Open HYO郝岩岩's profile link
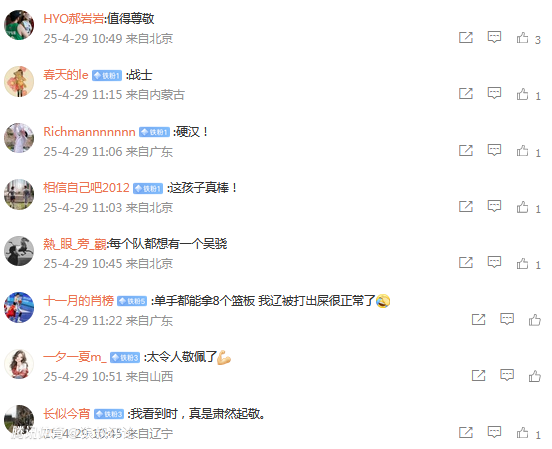The image size is (552, 449). [74, 18]
